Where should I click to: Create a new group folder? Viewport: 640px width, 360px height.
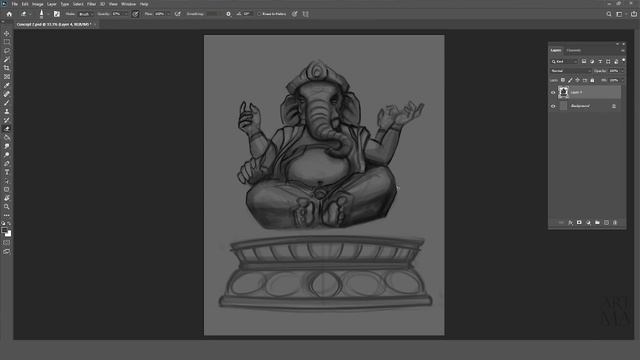(597, 222)
